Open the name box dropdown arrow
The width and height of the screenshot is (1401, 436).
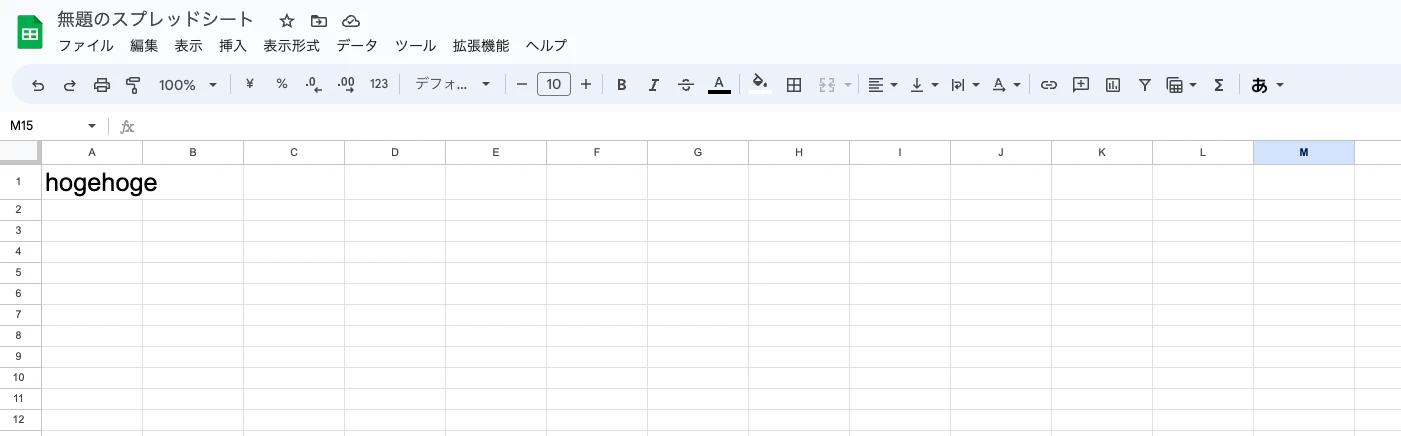[x=92, y=126]
